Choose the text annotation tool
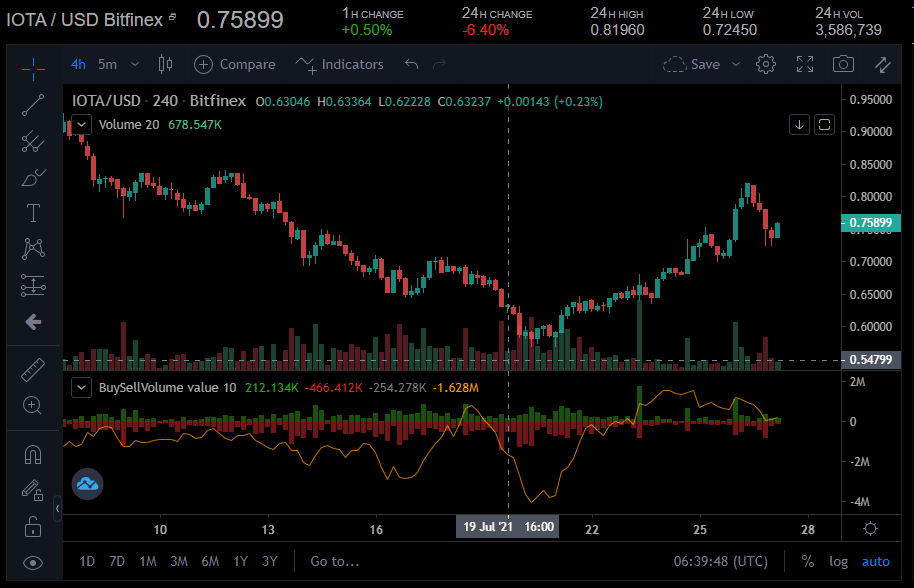The width and height of the screenshot is (914, 588). click(x=33, y=213)
